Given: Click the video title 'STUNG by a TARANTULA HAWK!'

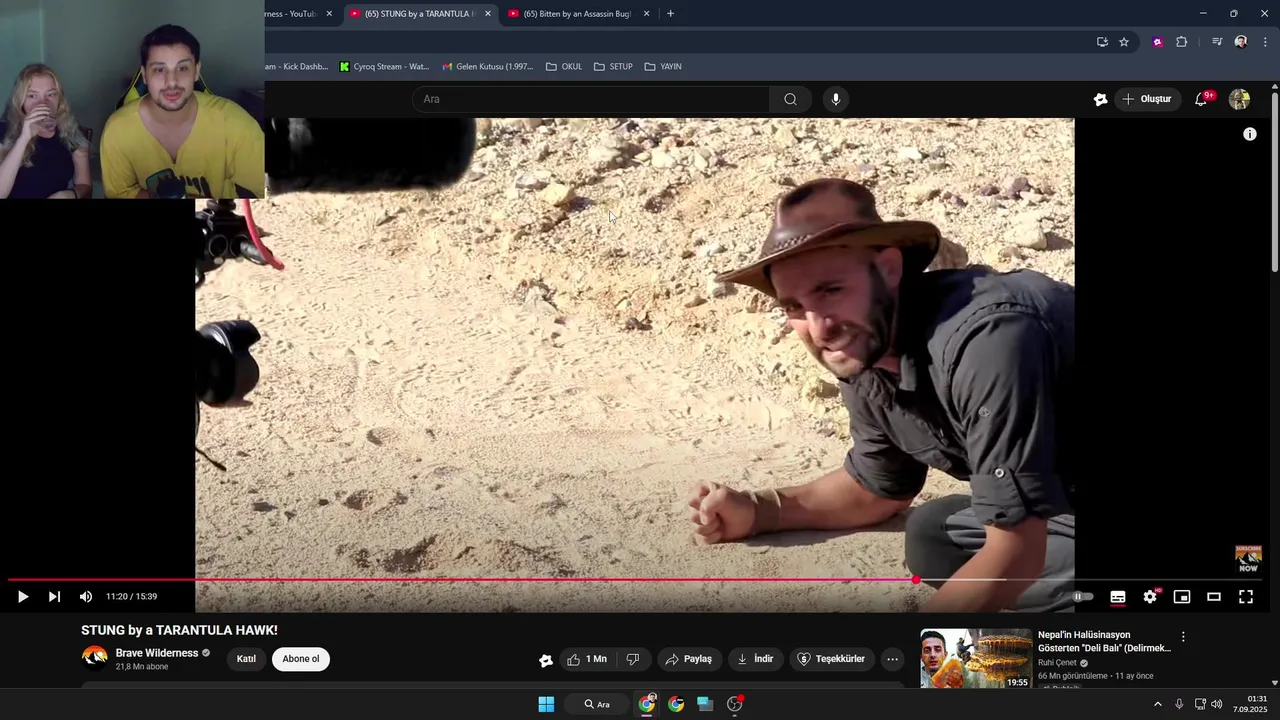Looking at the screenshot, I should (179, 630).
